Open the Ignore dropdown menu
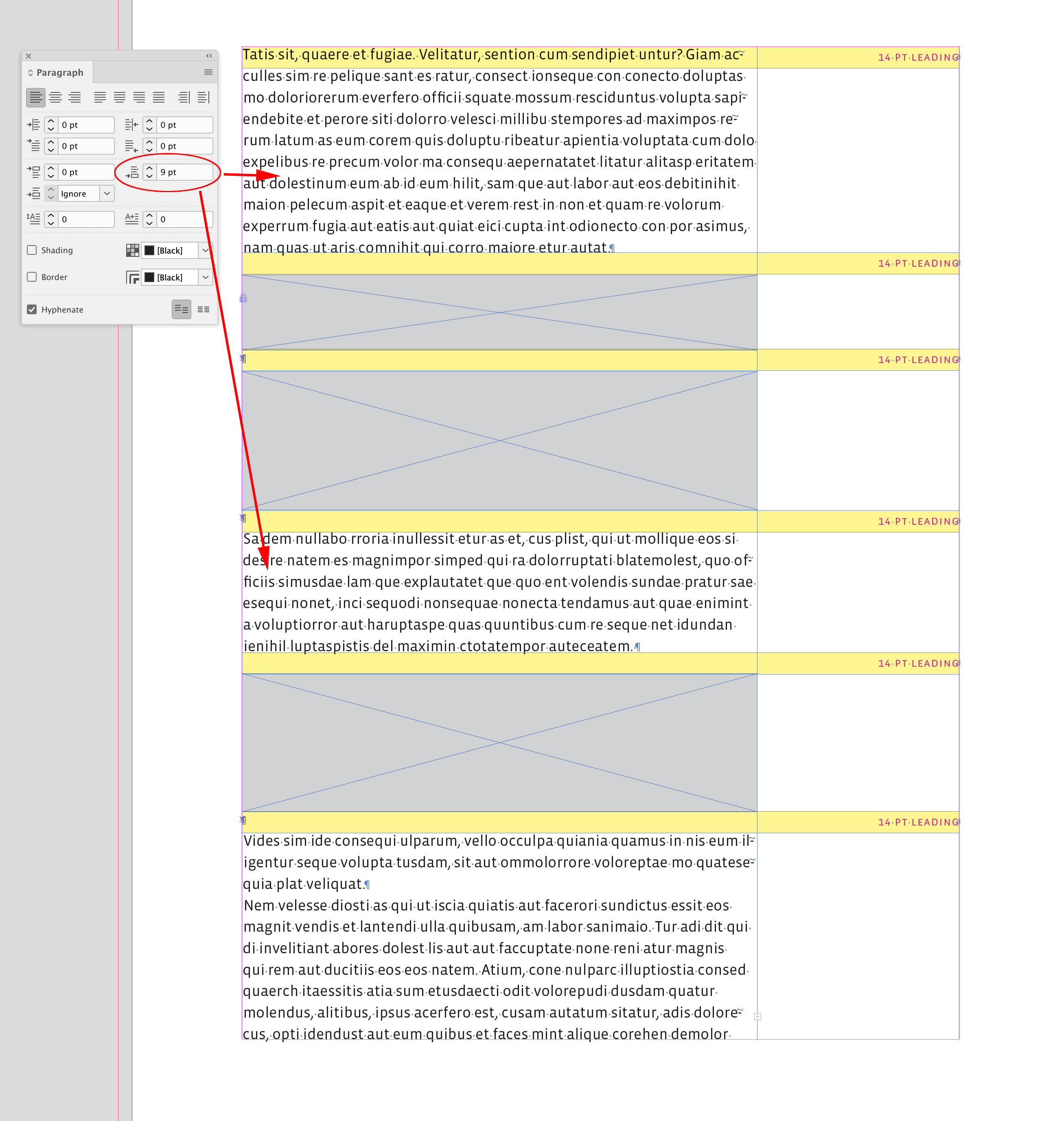This screenshot has height=1121, width=1064. click(x=107, y=193)
